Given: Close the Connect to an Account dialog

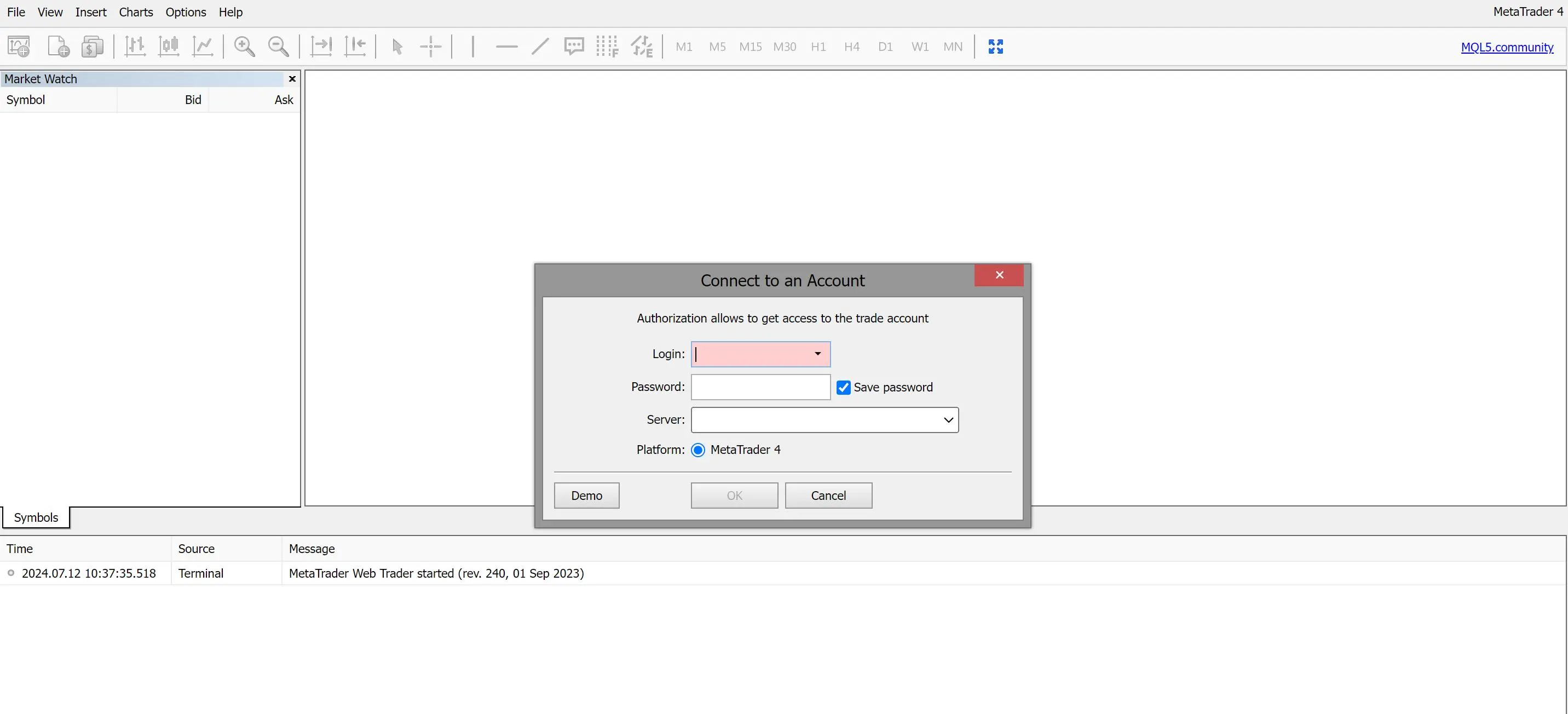Looking at the screenshot, I should [999, 275].
